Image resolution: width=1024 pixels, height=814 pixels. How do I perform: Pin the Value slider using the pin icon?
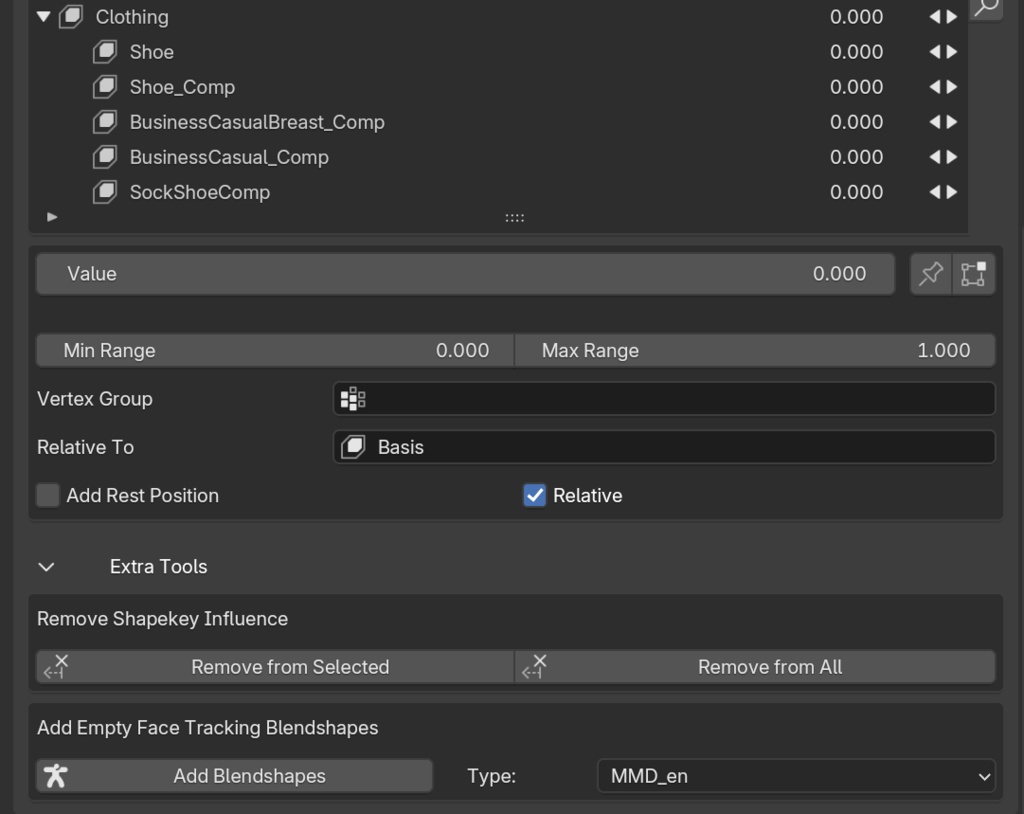(x=930, y=273)
